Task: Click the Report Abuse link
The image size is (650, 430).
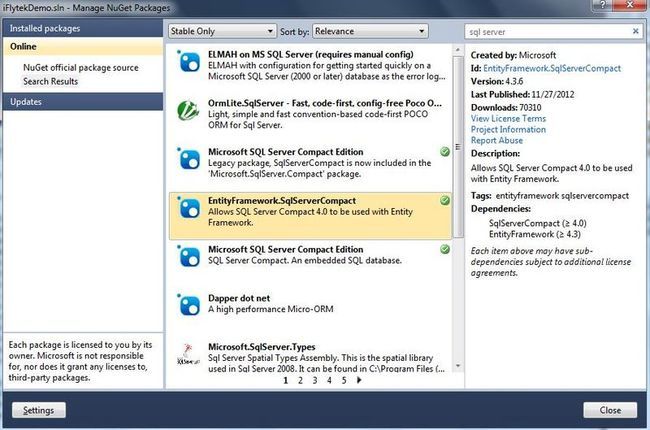Action: 497,140
